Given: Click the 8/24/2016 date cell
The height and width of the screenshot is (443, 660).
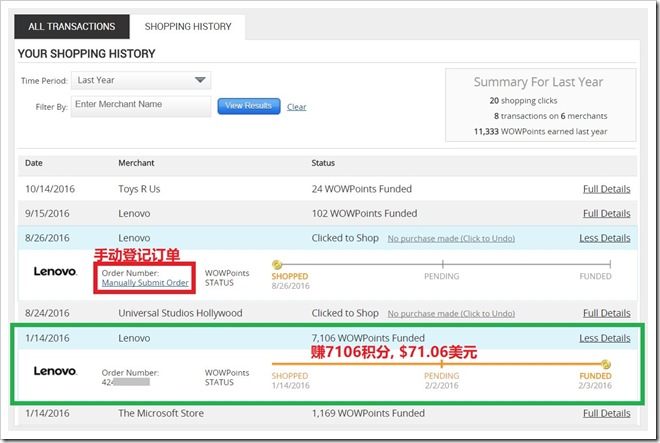Looking at the screenshot, I should pos(47,313).
